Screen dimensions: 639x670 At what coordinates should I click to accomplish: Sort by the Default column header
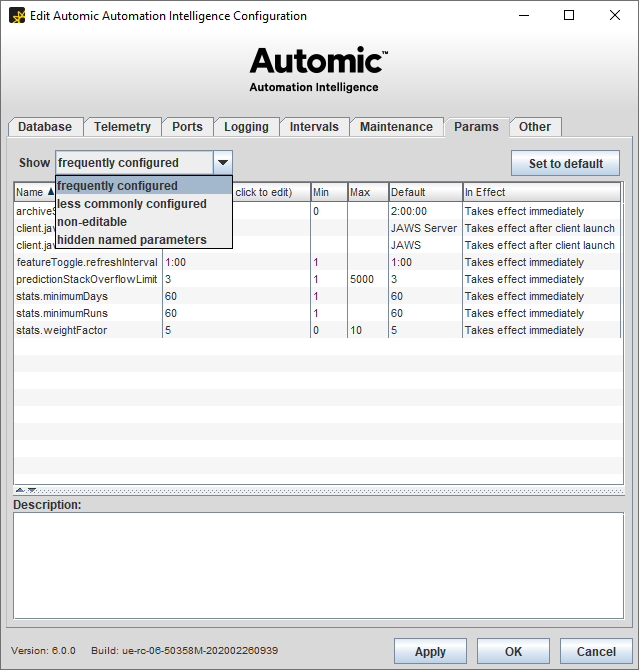(426, 192)
